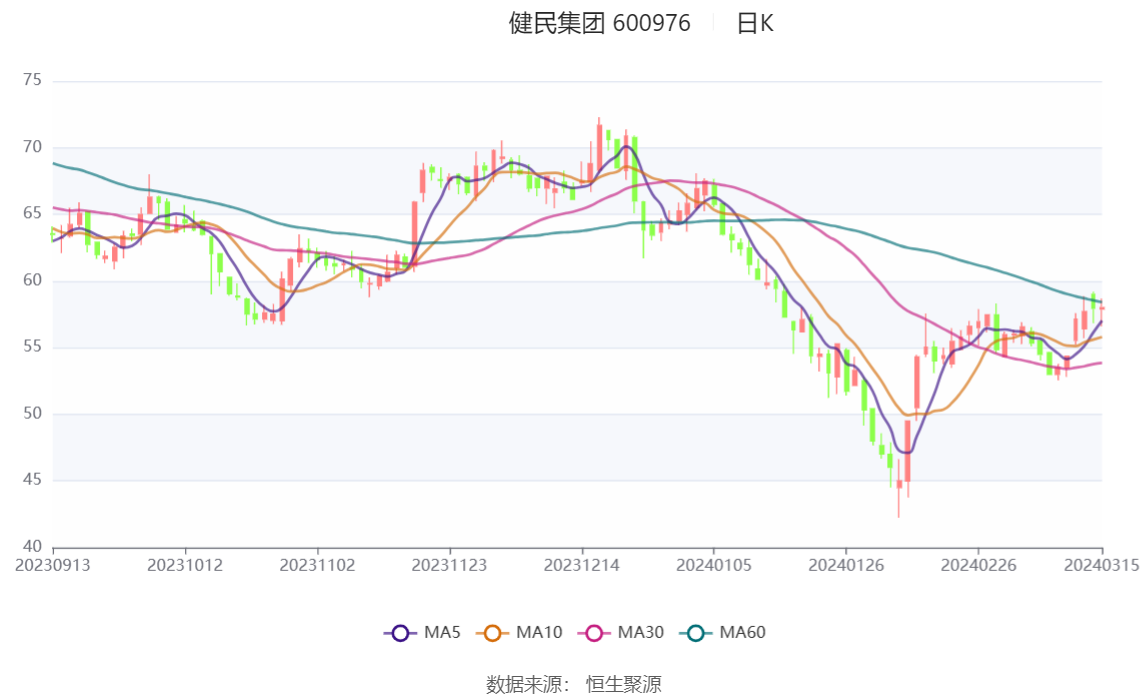
Task: Hide the MA5 series via label
Action: pos(442,632)
